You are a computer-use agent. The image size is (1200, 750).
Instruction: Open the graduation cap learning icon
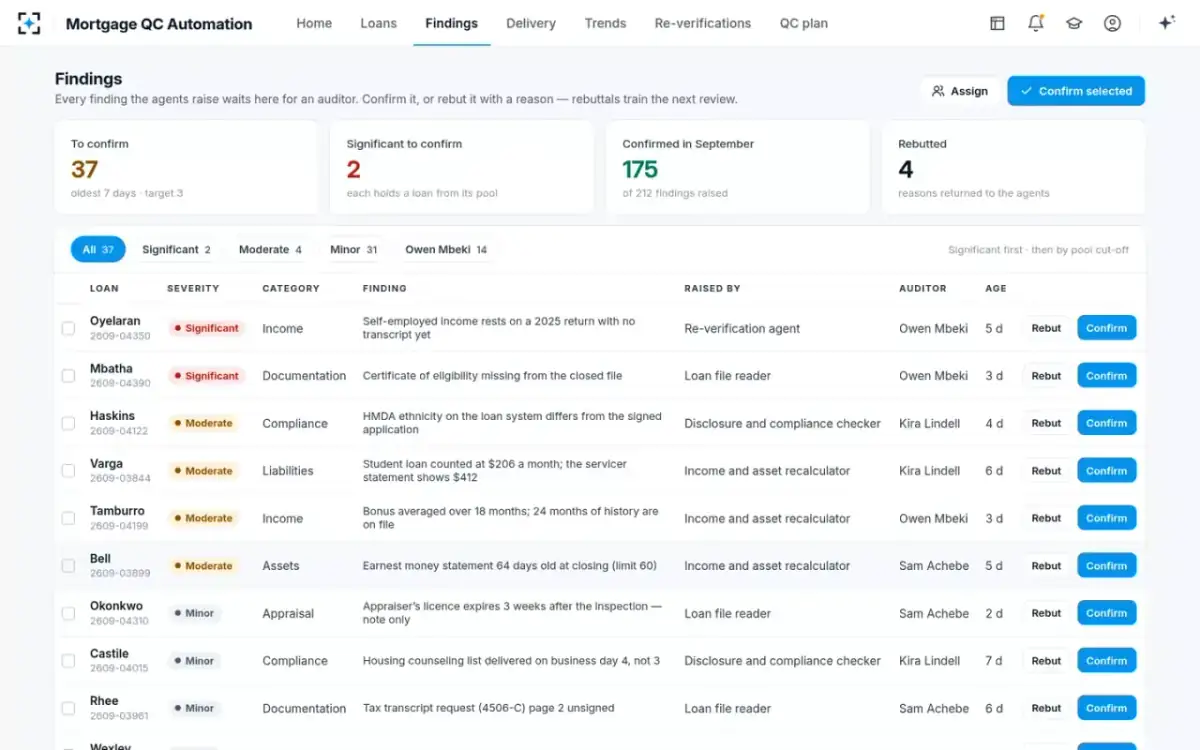pyautogui.click(x=1074, y=23)
